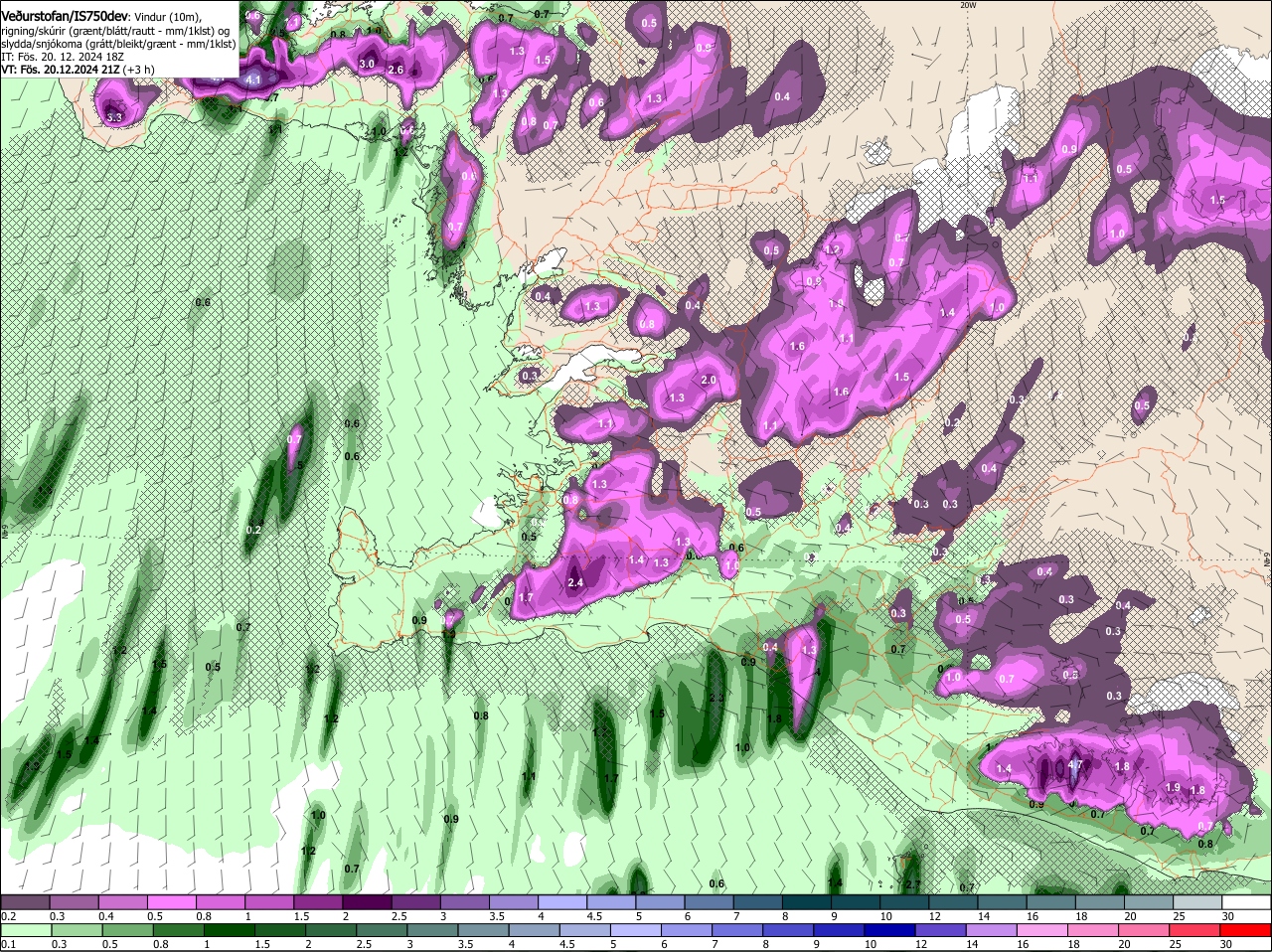This screenshot has height=952, width=1272.
Task: Pick the navy blue 10 swatch in lower legend
Action: tap(889, 930)
